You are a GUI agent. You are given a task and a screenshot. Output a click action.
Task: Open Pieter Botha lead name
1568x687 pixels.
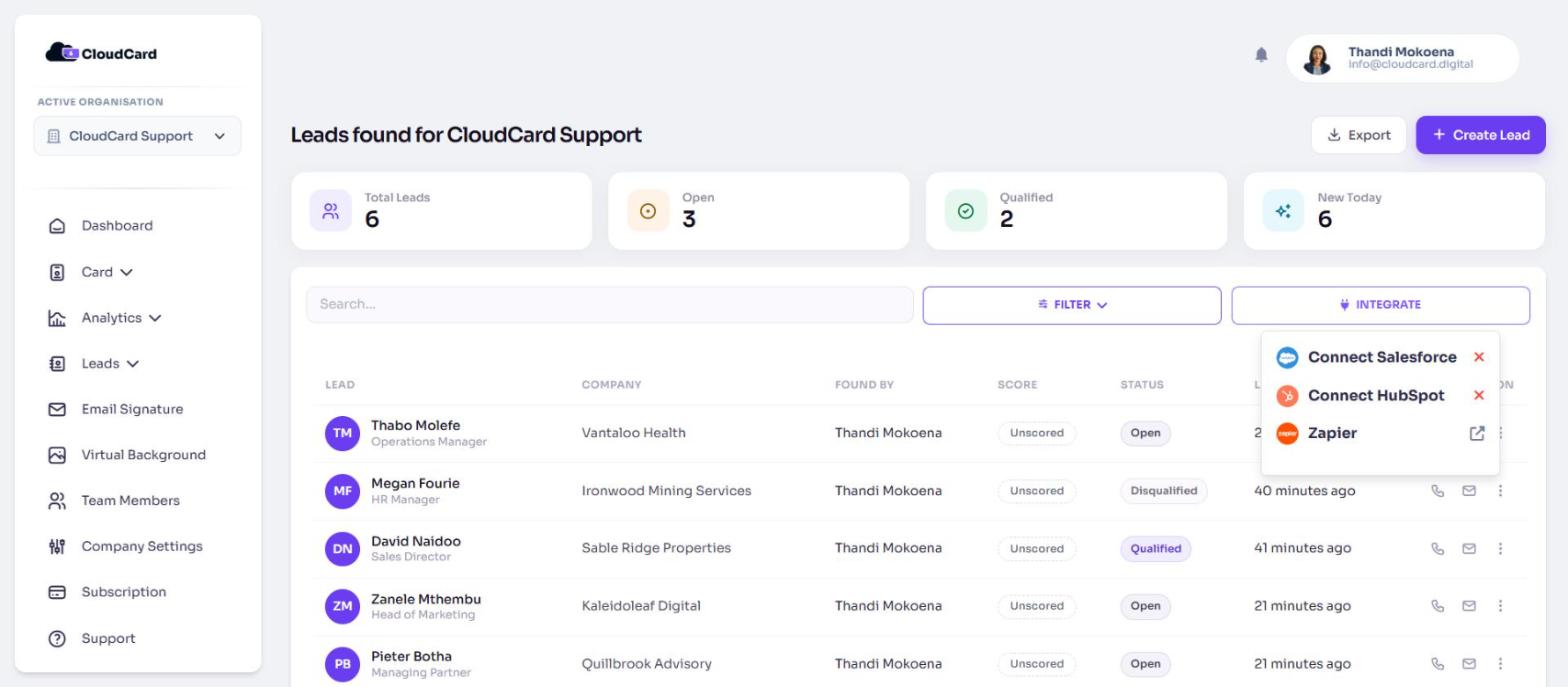point(411,656)
